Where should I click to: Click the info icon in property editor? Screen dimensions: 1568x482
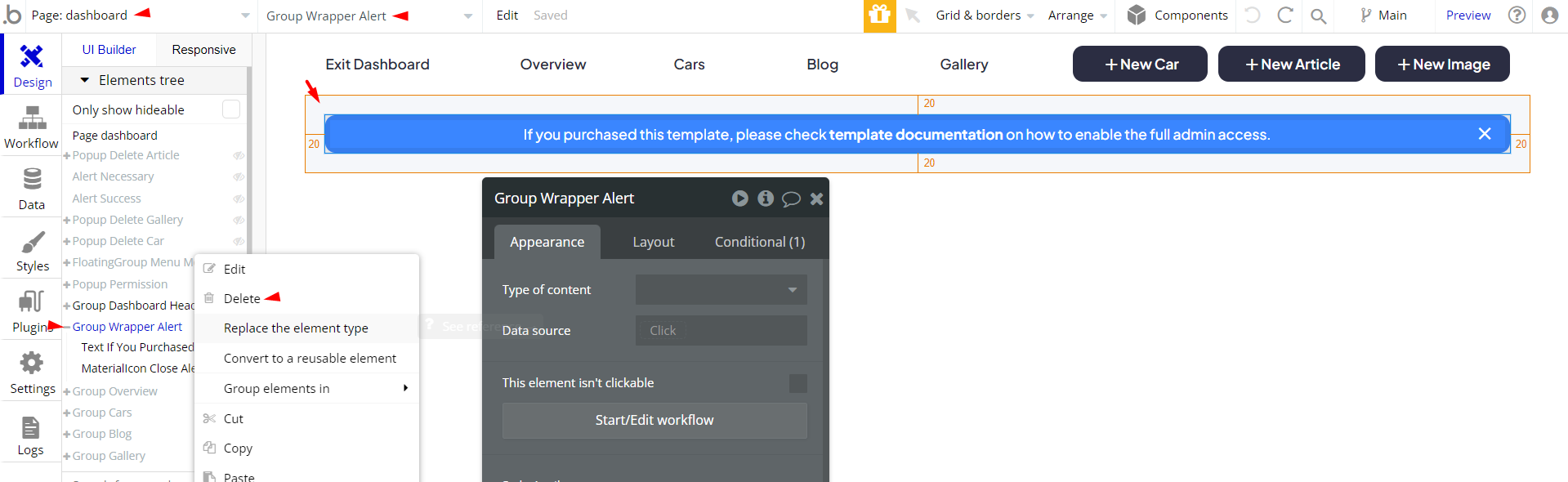coord(766,199)
